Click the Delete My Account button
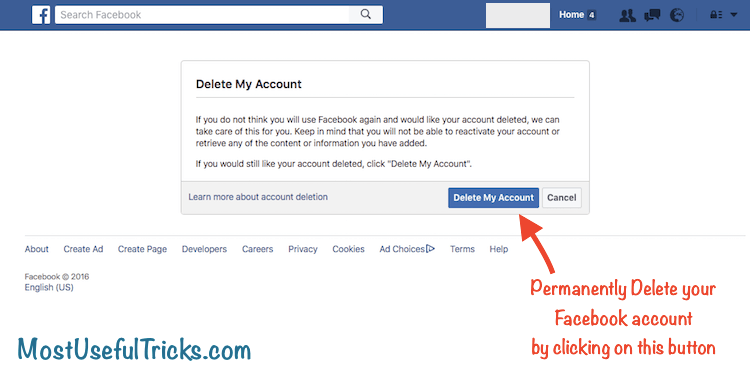The width and height of the screenshot is (750, 378). click(493, 198)
